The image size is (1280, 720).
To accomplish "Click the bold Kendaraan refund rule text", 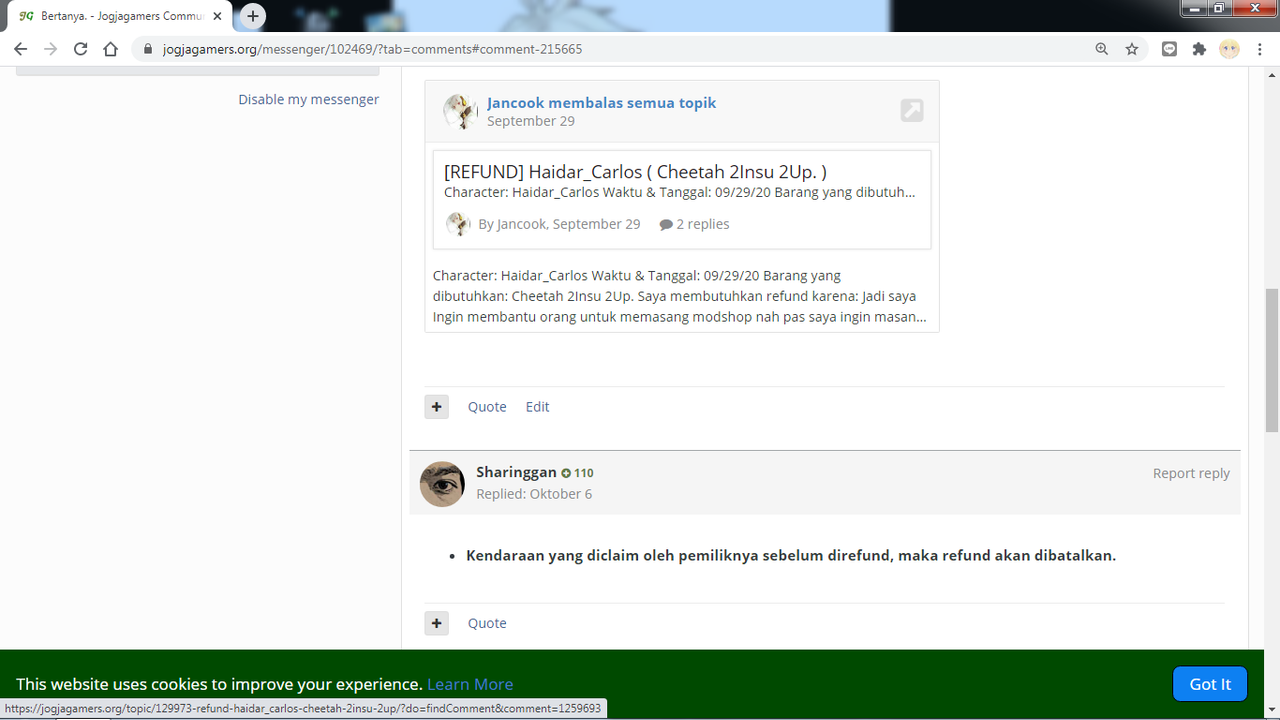I will pyautogui.click(x=791, y=555).
